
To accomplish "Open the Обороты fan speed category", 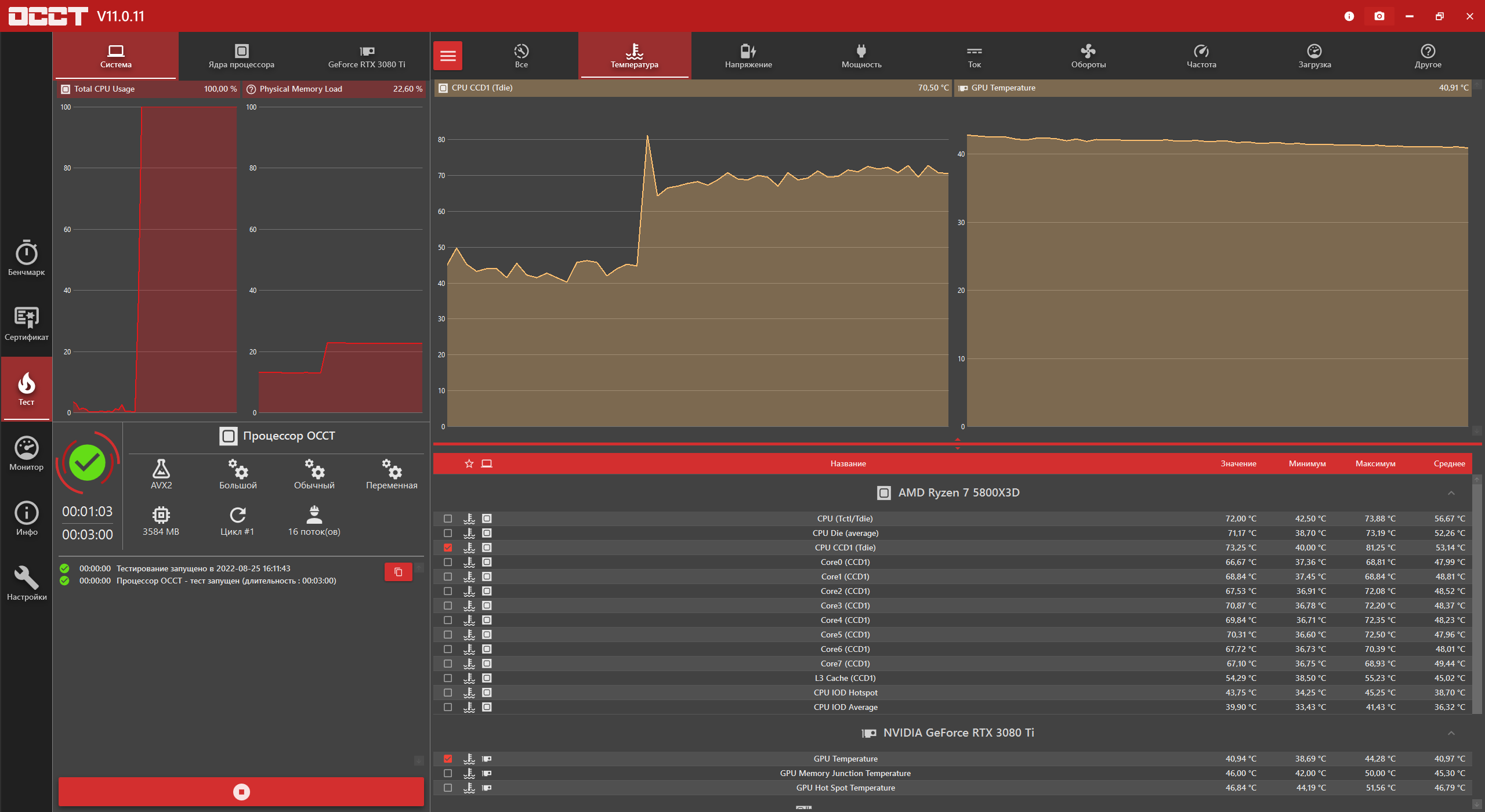I will [x=1088, y=56].
